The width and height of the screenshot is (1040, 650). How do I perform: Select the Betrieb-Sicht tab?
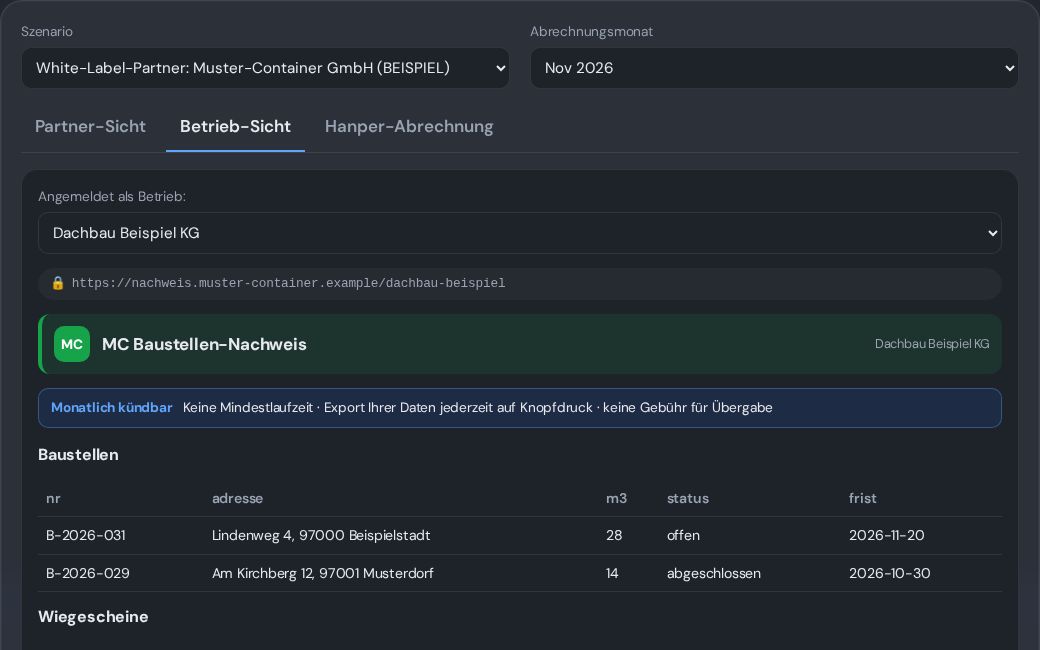[x=235, y=126]
